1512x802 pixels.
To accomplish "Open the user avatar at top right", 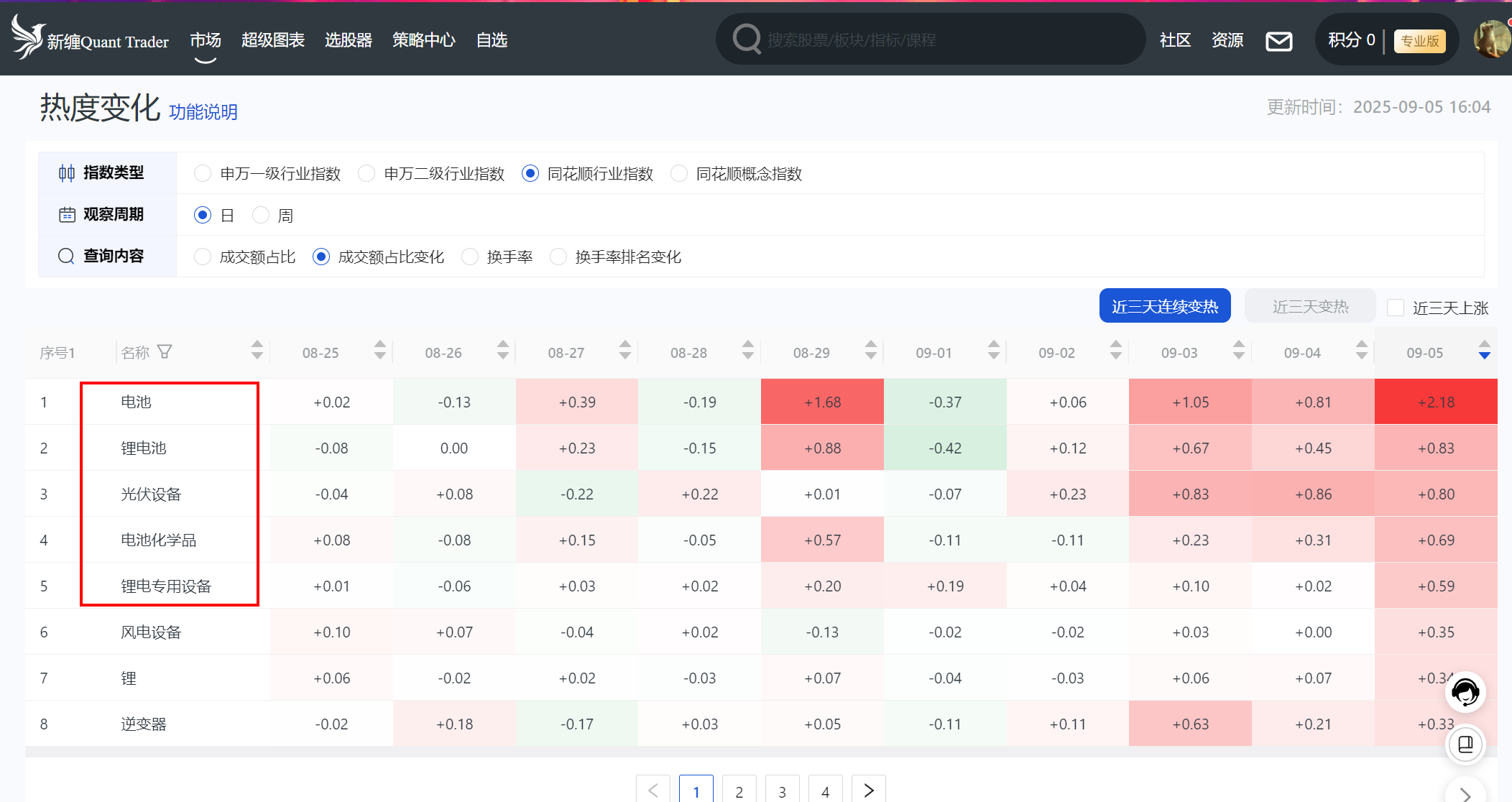I will 1492,40.
